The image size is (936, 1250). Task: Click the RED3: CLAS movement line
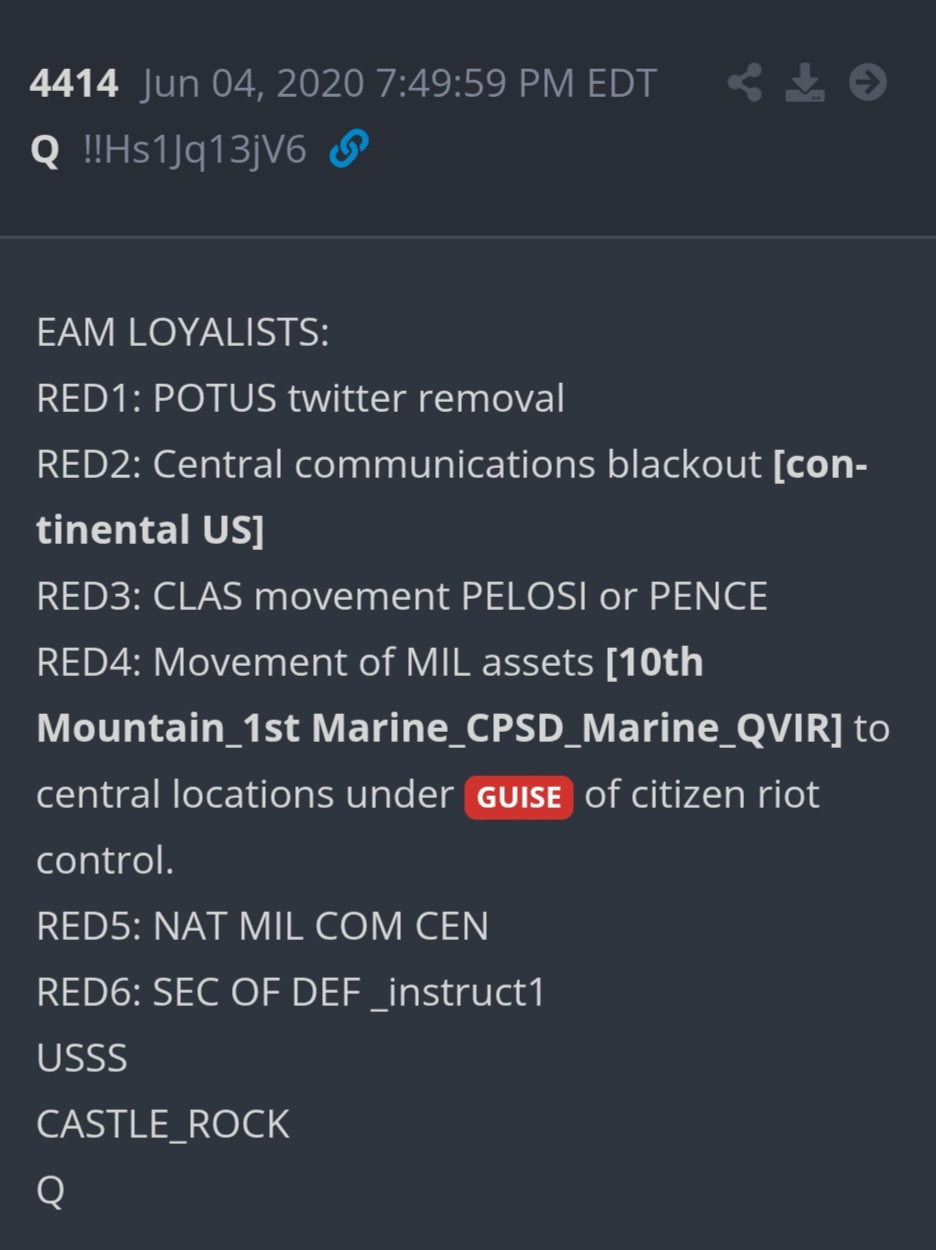coord(401,596)
